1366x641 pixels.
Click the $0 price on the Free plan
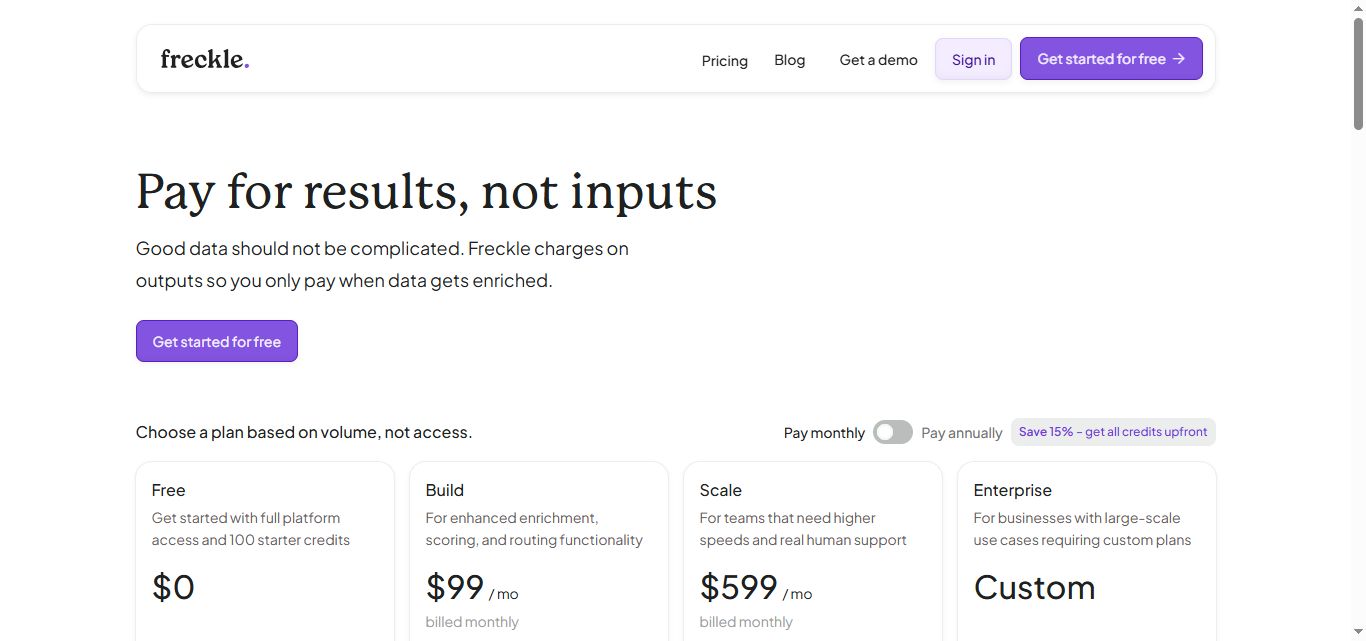[172, 587]
